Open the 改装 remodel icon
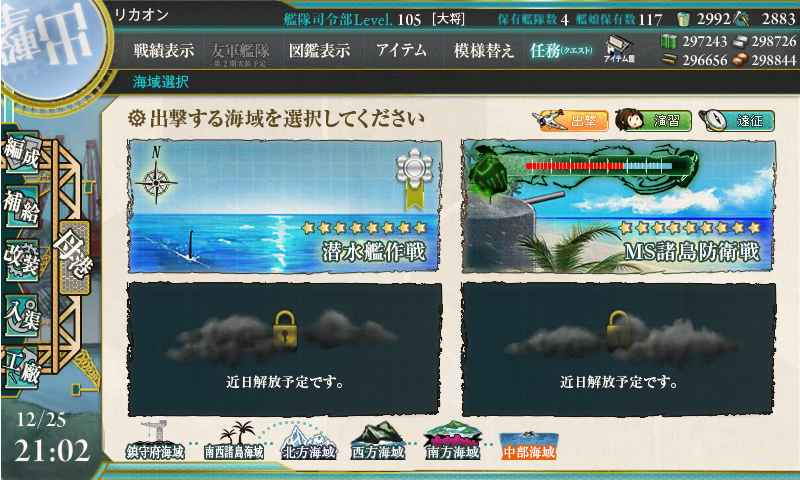 [x=21, y=260]
